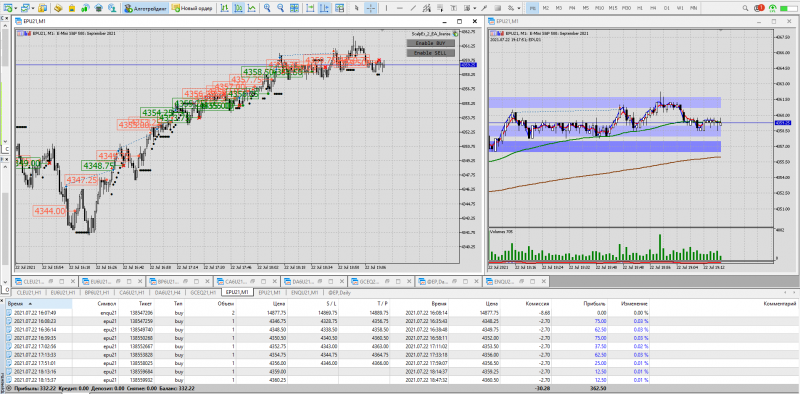Select the D1 timeframe
The height and width of the screenshot is (394, 800).
666,8
